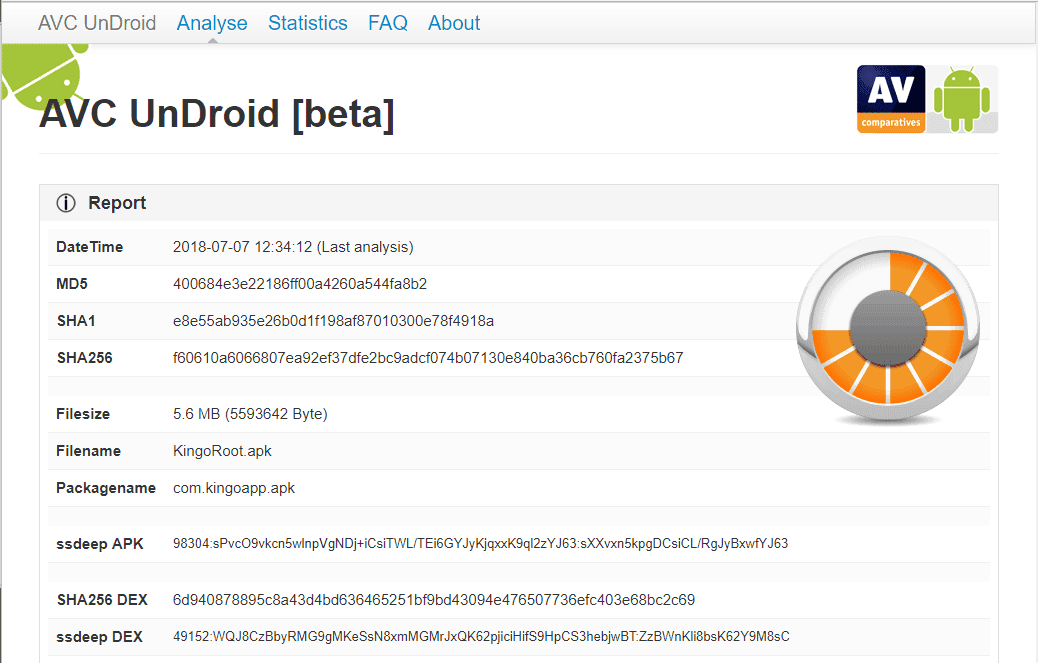Image resolution: width=1038 pixels, height=663 pixels.
Task: Select the Filesize value 5.6 MB
Action: click(x=250, y=414)
